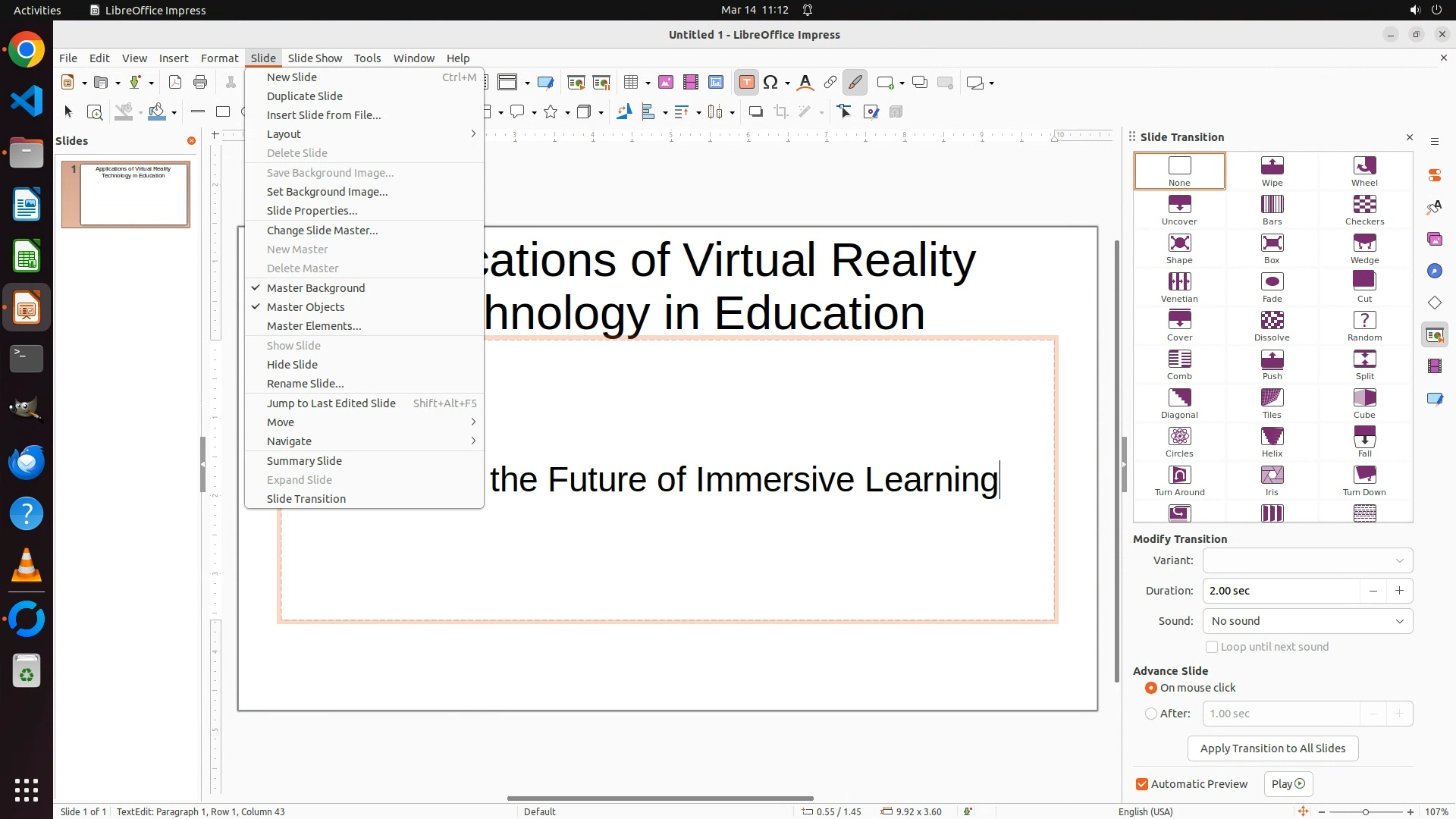The width and height of the screenshot is (1456, 819).
Task: Open the Variant combo box
Action: coord(1307,560)
